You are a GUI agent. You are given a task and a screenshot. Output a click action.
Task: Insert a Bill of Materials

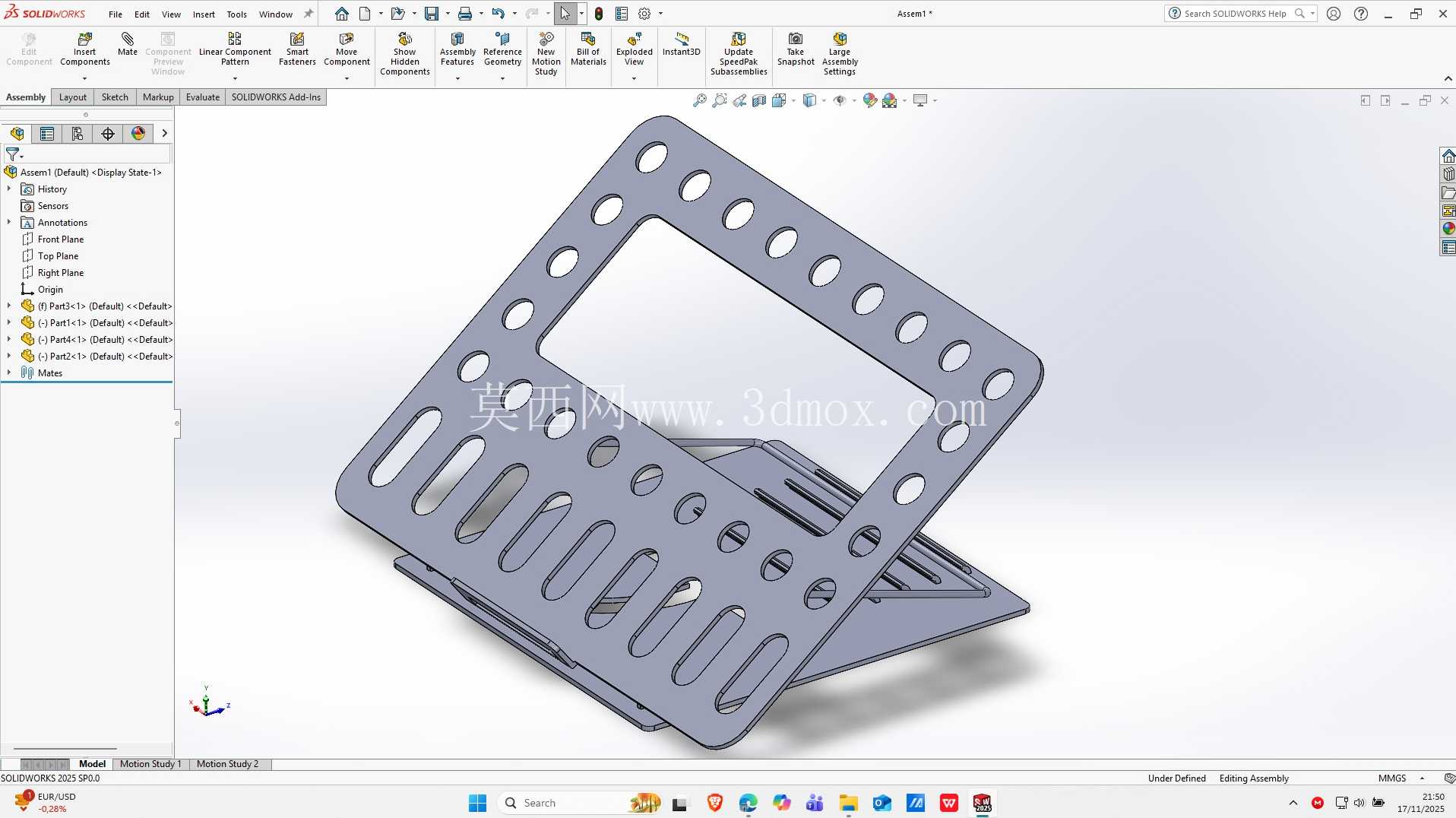click(x=588, y=49)
